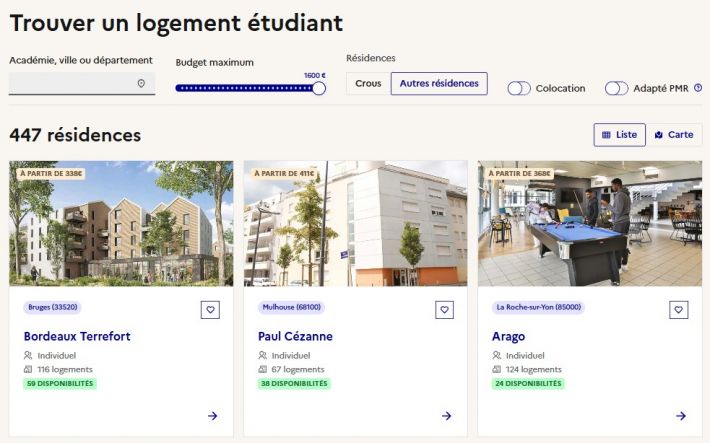The width and height of the screenshot is (710, 443).
Task: Open Arago via arrow icon
Action: point(681,416)
